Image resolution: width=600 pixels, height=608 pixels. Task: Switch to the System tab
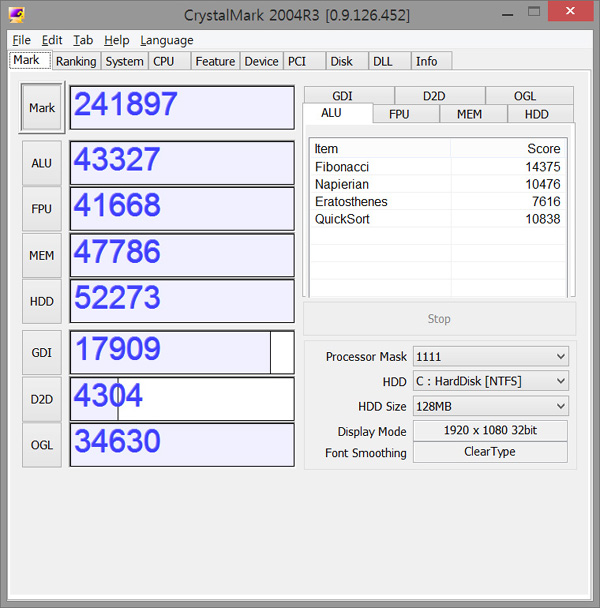(x=124, y=61)
